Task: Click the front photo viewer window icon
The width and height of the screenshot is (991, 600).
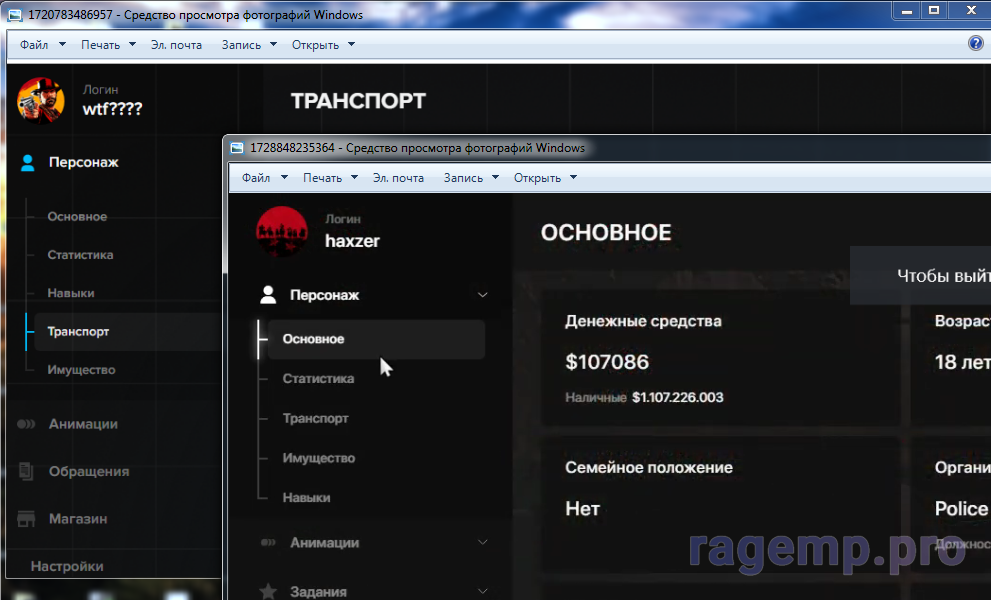Action: (237, 148)
